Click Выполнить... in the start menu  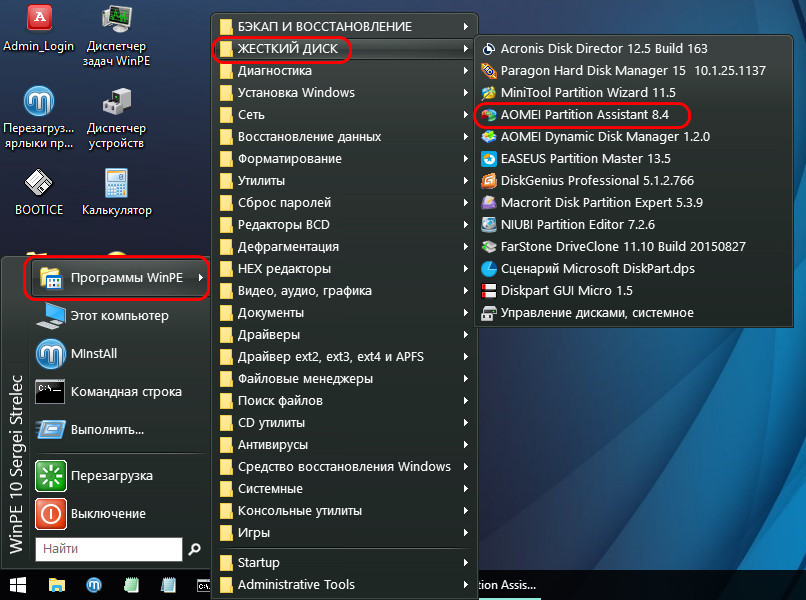pos(121,430)
